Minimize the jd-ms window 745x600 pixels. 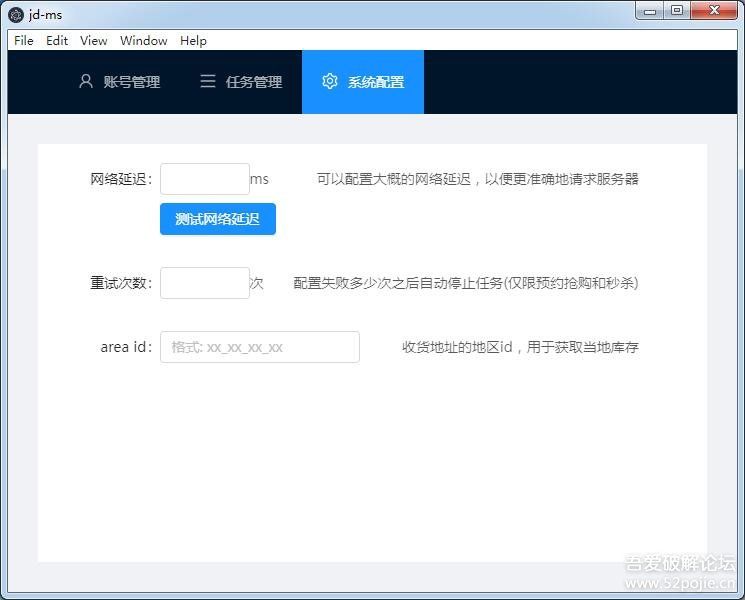[651, 11]
